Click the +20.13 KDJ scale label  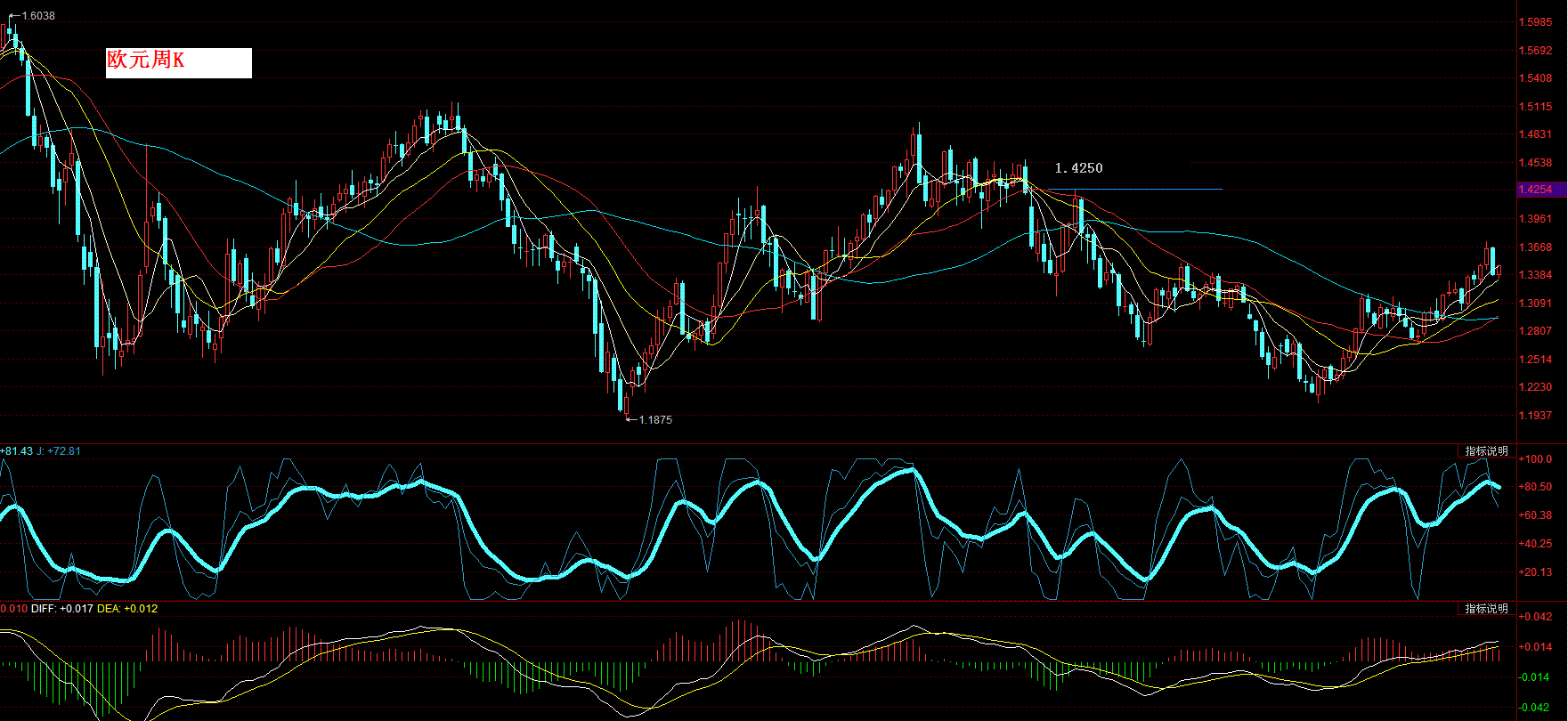[1536, 572]
